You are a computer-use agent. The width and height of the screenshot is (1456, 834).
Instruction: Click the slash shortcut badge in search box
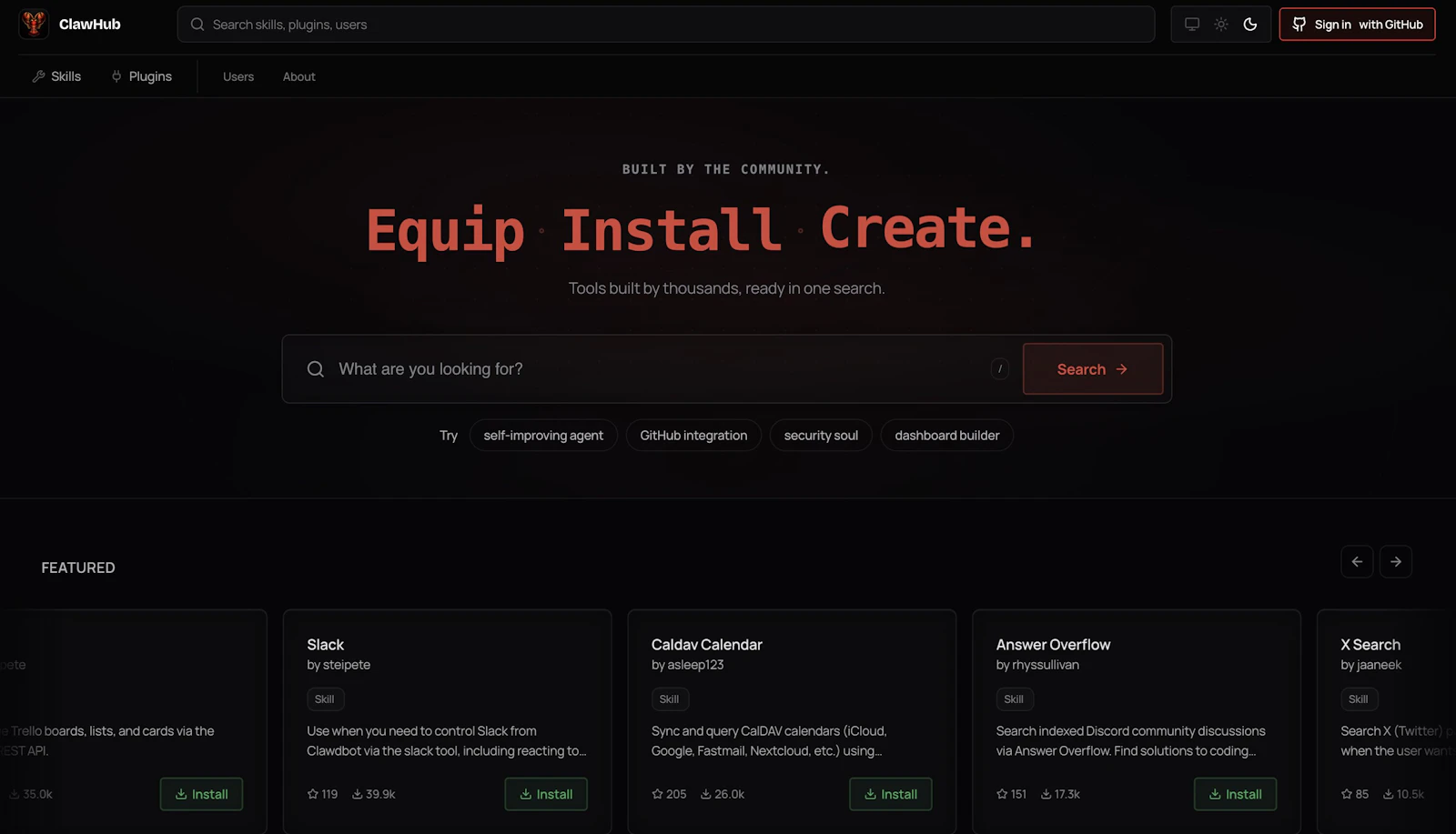[1000, 368]
